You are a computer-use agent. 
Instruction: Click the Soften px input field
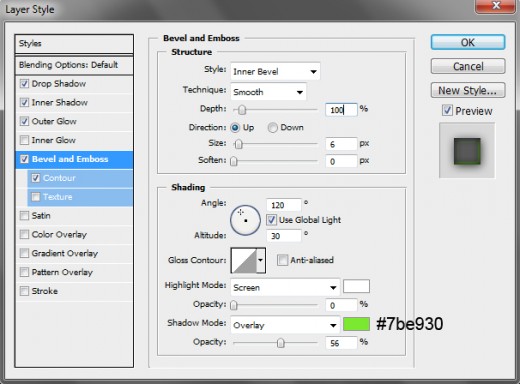pos(341,162)
